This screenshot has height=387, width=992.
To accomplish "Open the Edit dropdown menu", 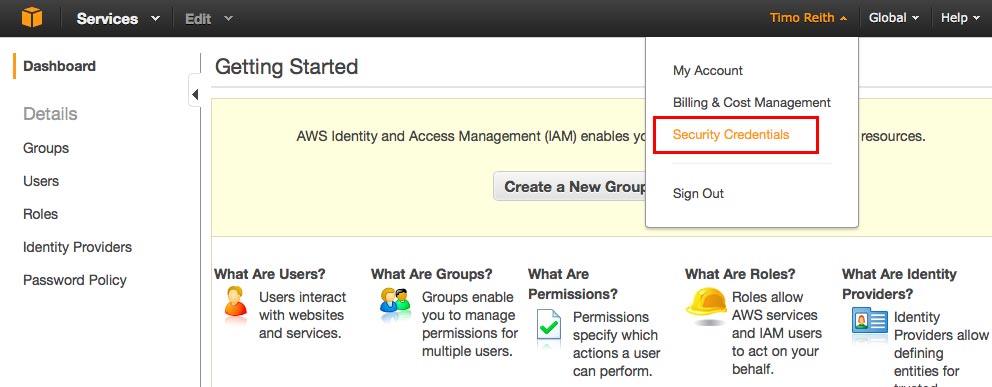I will pyautogui.click(x=209, y=18).
